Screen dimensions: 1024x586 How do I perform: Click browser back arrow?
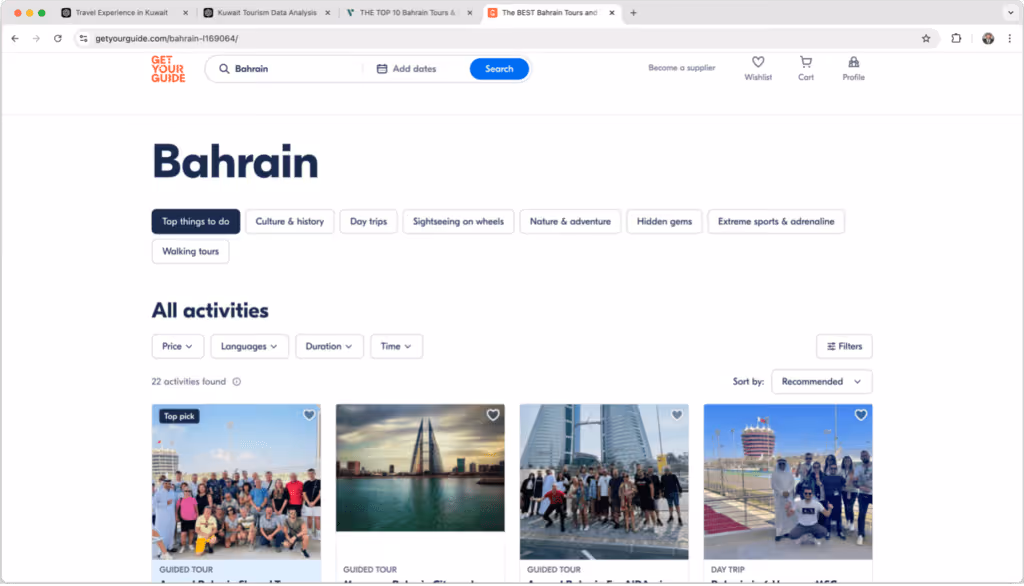[x=15, y=39]
